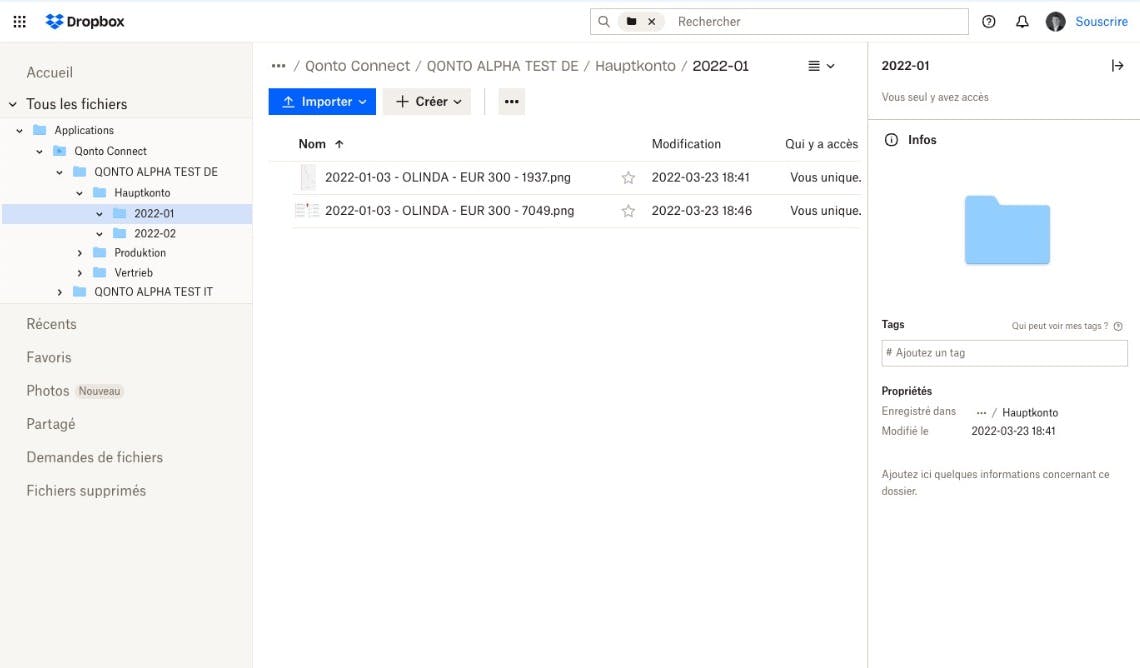1140x668 pixels.
Task: Open the help icon in the top bar
Action: coord(989,21)
